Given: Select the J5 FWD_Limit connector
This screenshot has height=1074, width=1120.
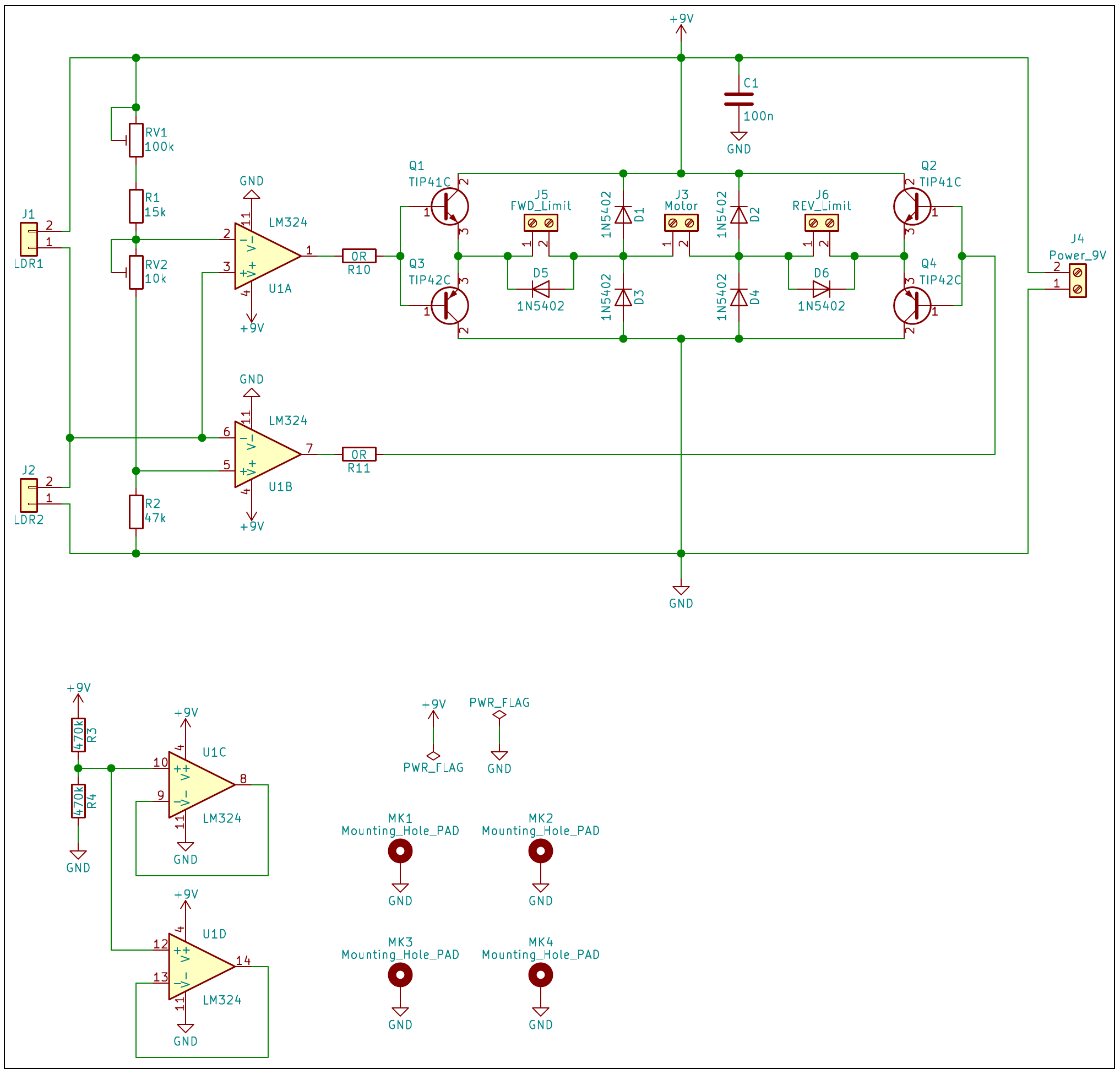Looking at the screenshot, I should coord(541,223).
